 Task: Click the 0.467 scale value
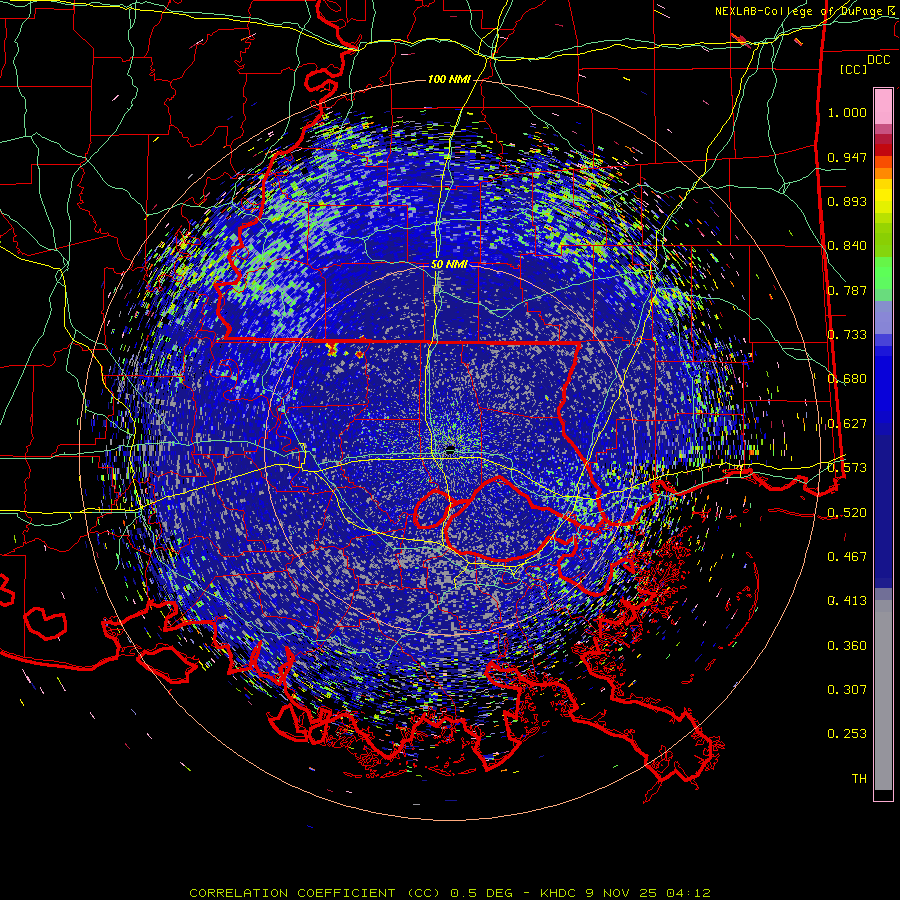pyautogui.click(x=847, y=557)
